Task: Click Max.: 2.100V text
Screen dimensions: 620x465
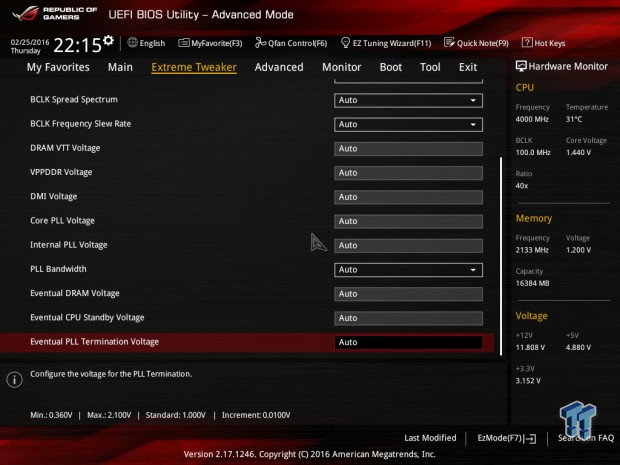Action: click(x=109, y=415)
